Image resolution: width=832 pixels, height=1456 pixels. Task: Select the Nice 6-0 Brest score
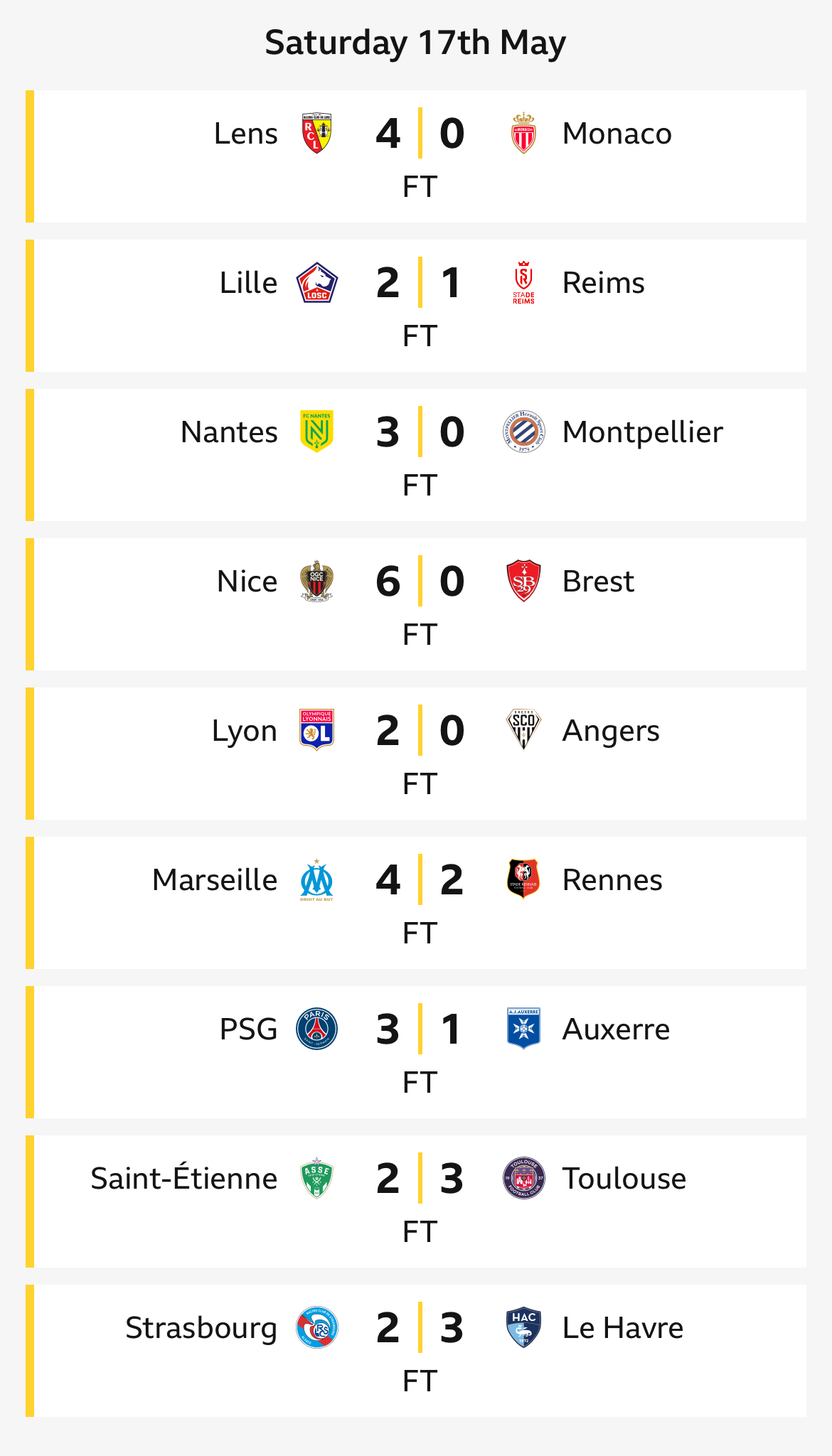[420, 581]
